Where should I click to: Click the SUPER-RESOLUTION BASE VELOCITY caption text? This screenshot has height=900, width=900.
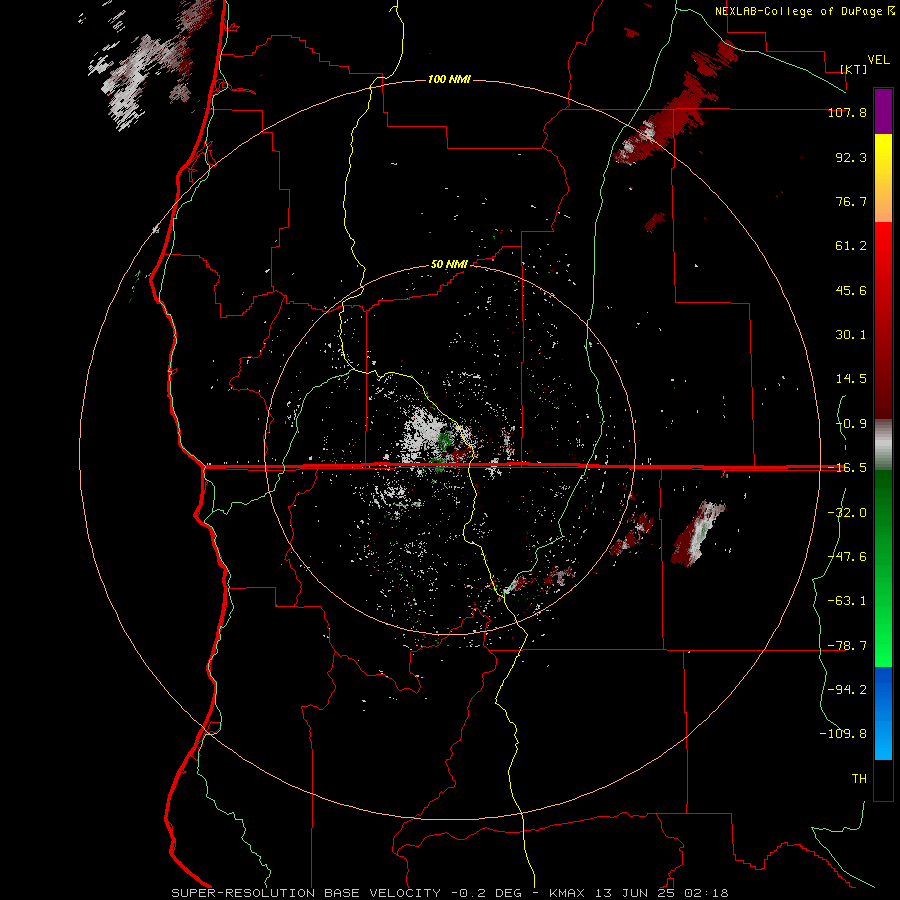pyautogui.click(x=306, y=893)
